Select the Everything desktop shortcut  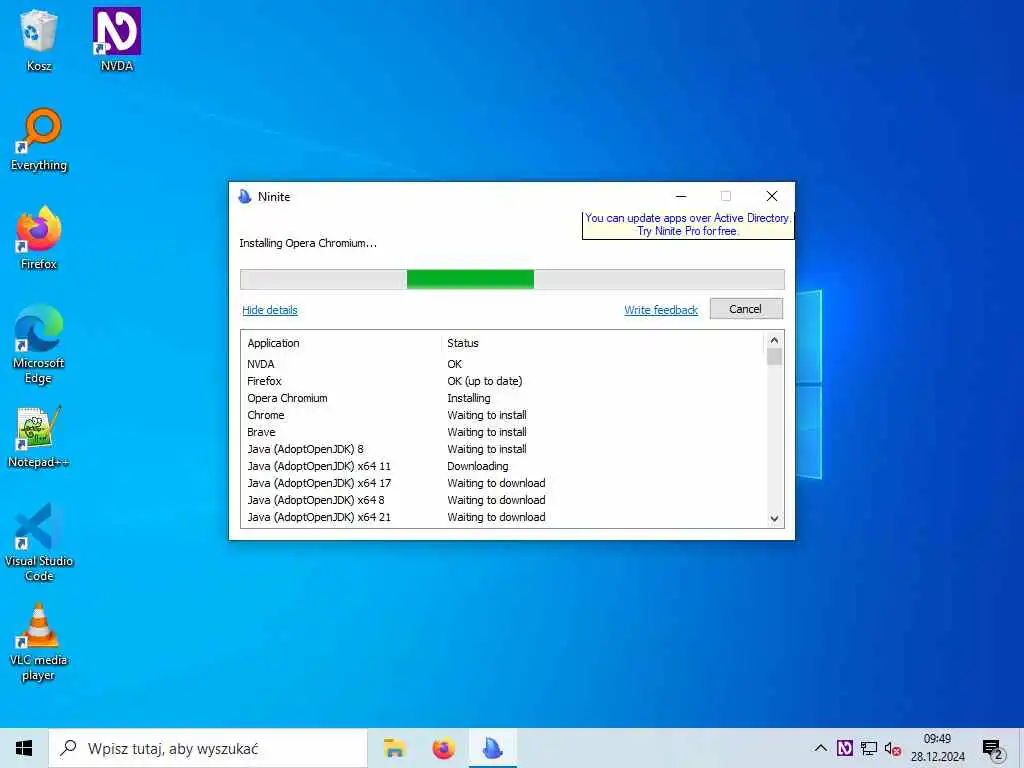(39, 140)
